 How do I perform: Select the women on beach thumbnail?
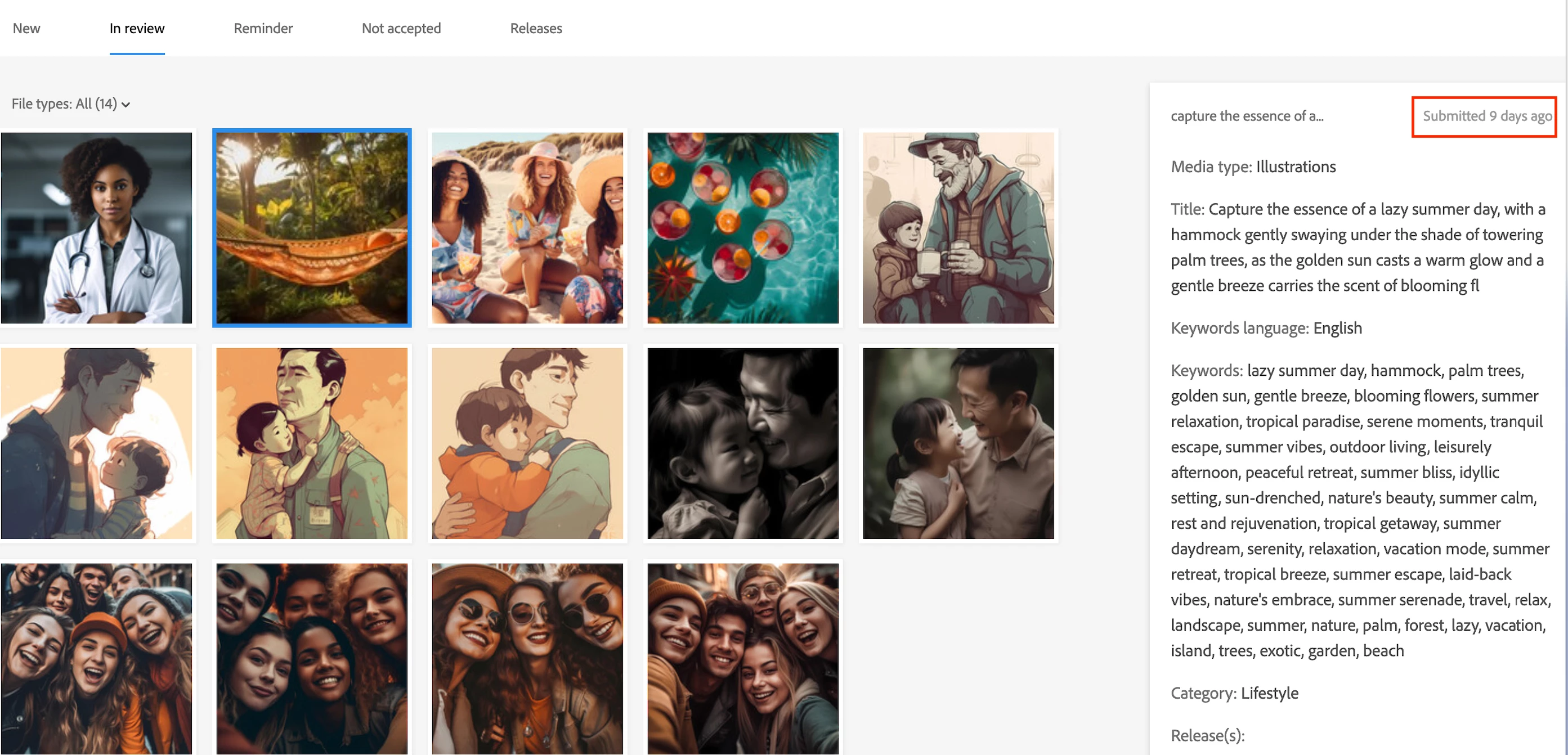click(x=527, y=227)
